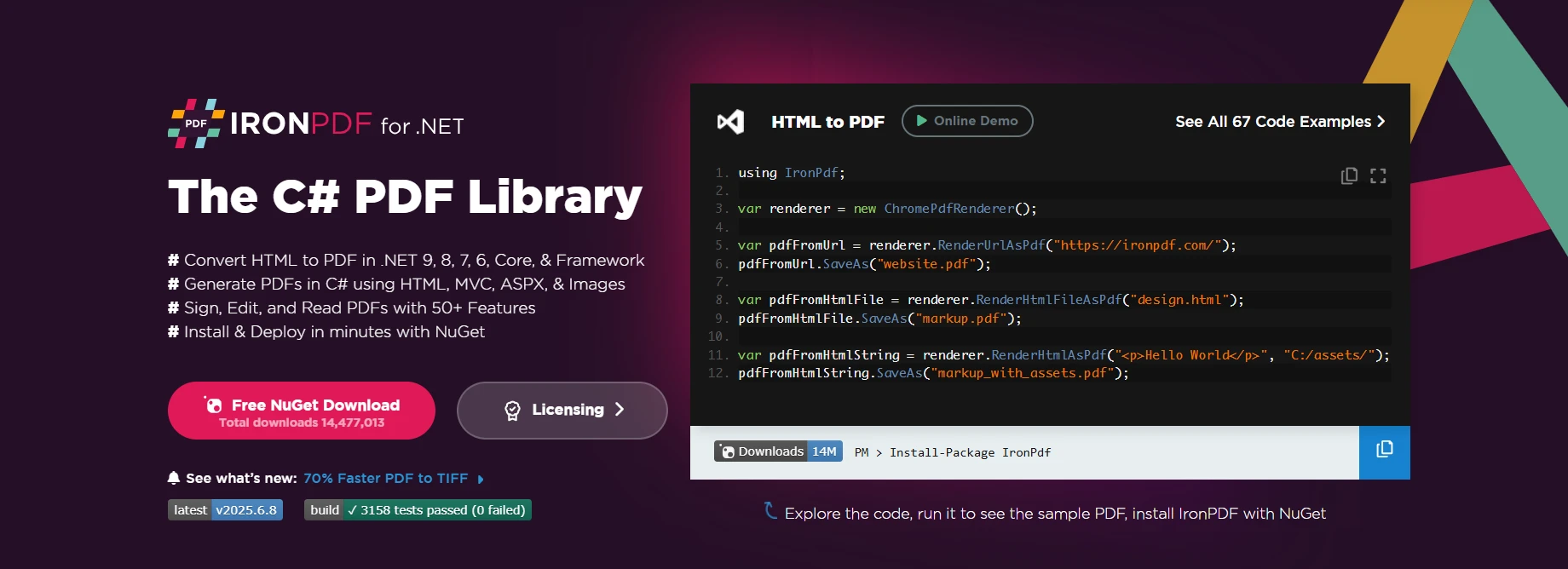
Task: Click the bell icon beside See what's new
Action: pyautogui.click(x=174, y=478)
